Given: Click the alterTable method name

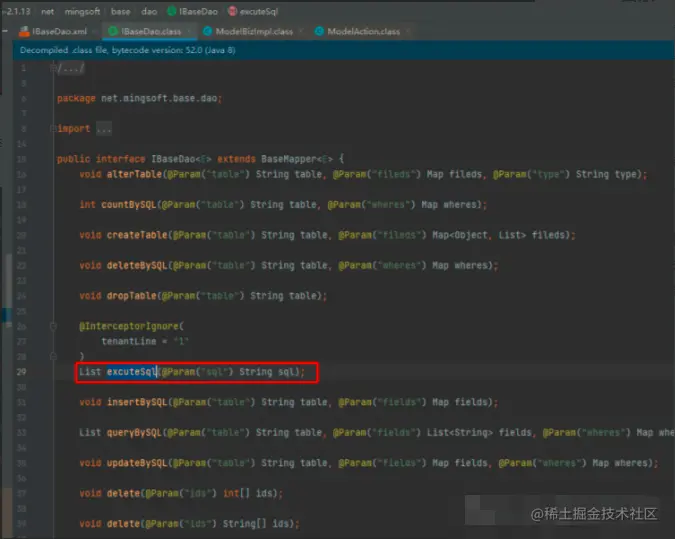Looking at the screenshot, I should pyautogui.click(x=134, y=174).
